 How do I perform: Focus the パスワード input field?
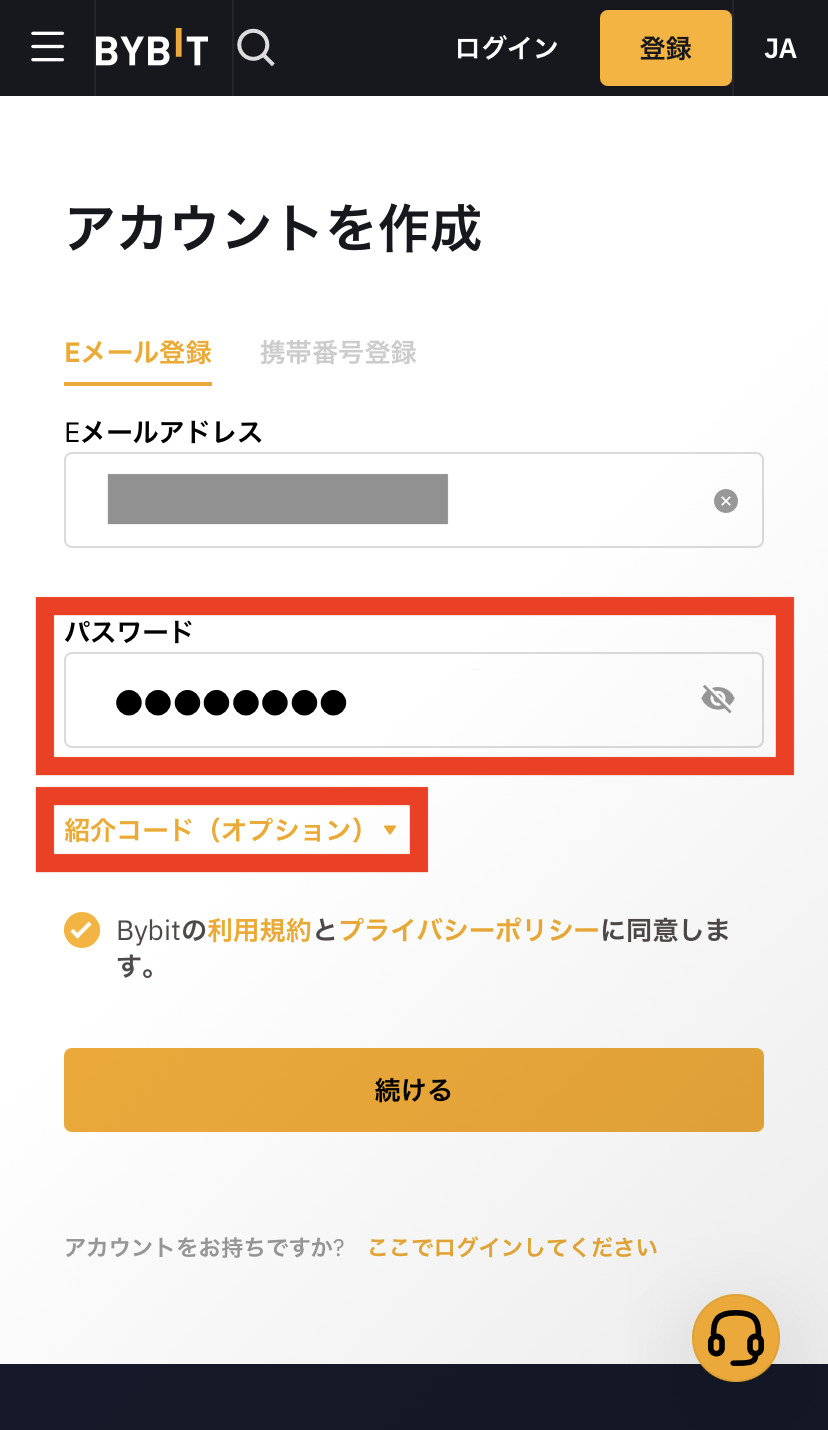pyautogui.click(x=414, y=700)
